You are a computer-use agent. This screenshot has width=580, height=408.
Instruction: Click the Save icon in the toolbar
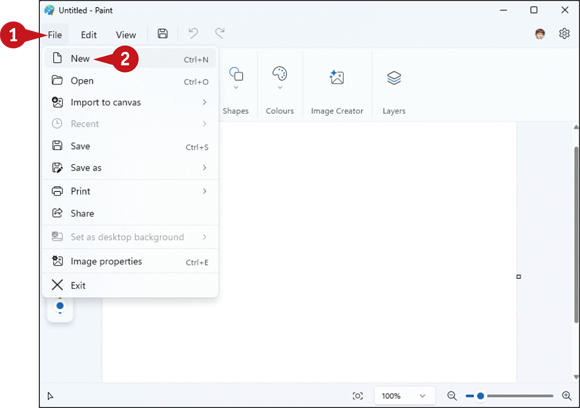pos(163,34)
